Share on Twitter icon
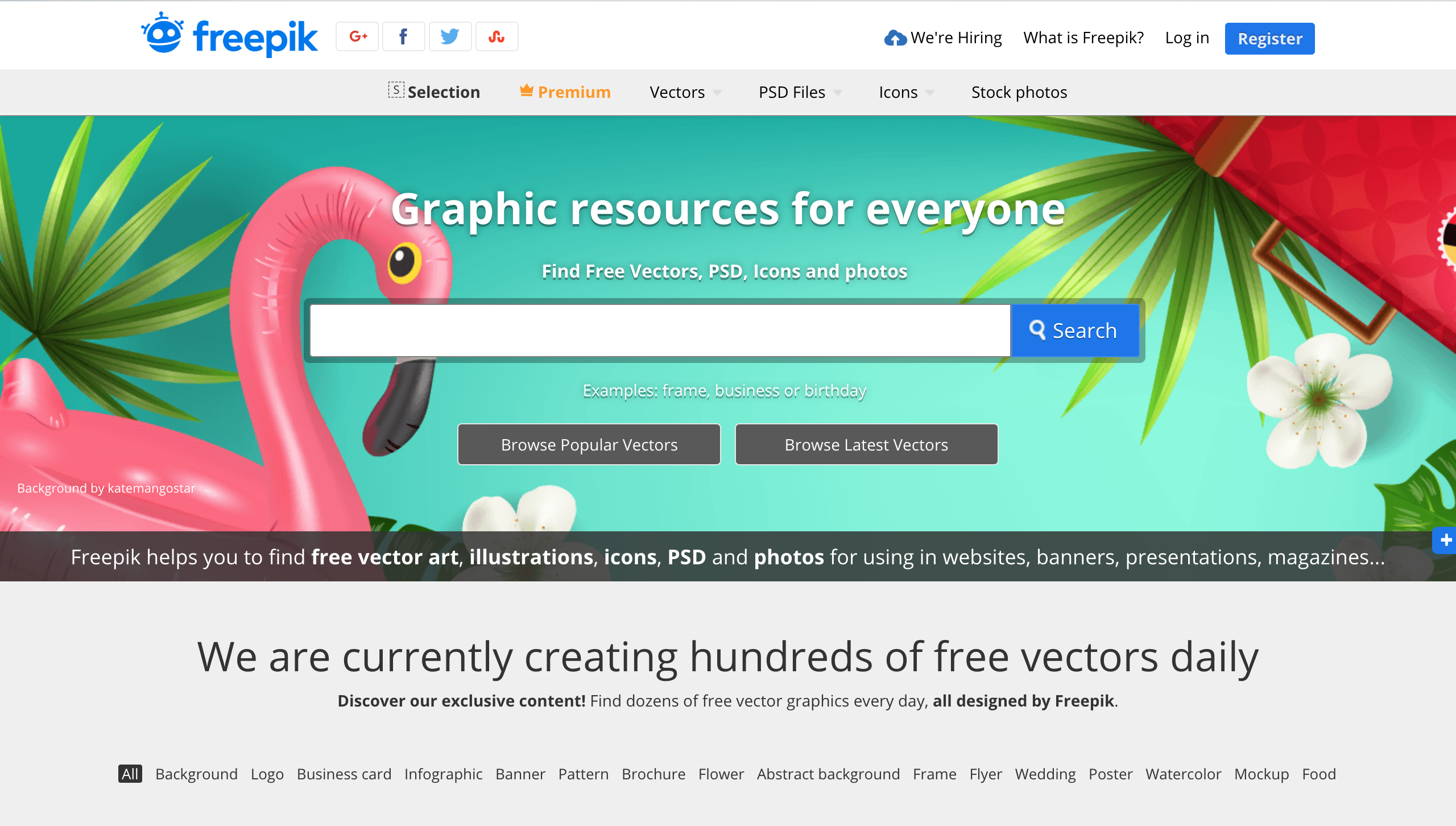 tap(450, 36)
